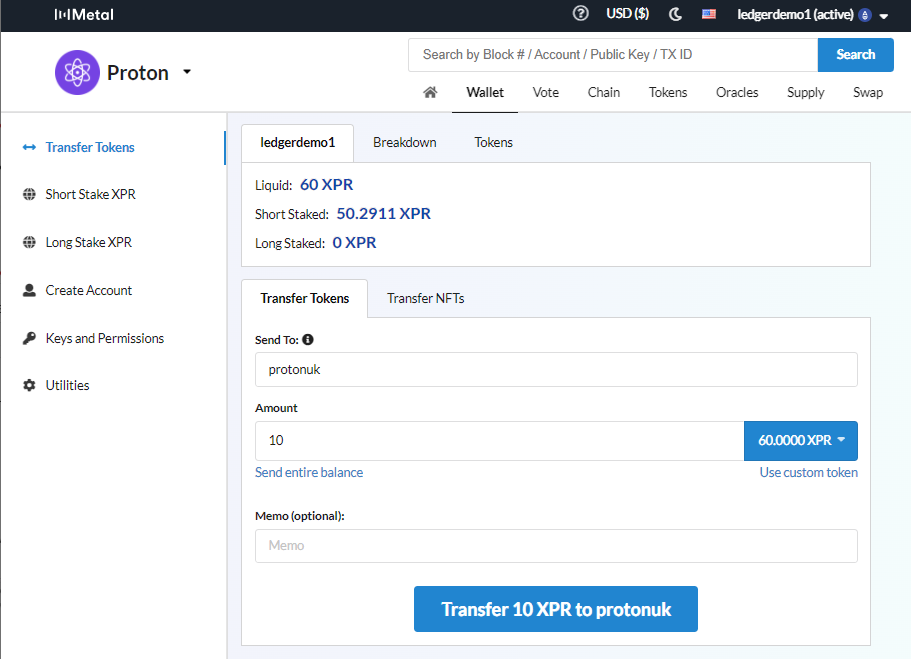911x659 pixels.
Task: Click the Short Stake XPR globe icon
Action: coord(28,194)
